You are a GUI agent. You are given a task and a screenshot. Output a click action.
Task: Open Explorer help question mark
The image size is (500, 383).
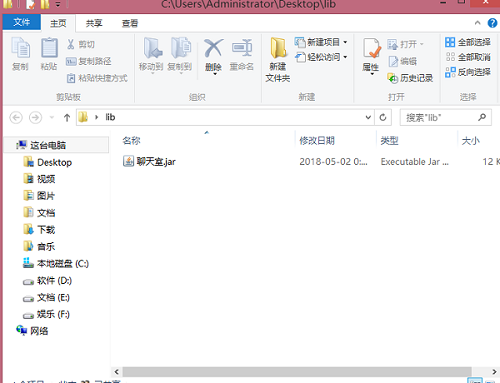point(492,23)
